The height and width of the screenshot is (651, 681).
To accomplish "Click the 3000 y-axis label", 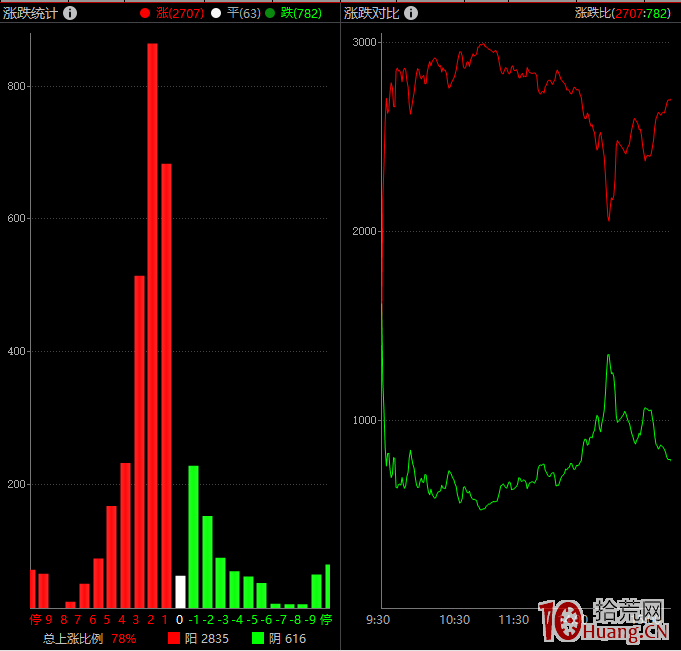I will click(x=364, y=42).
